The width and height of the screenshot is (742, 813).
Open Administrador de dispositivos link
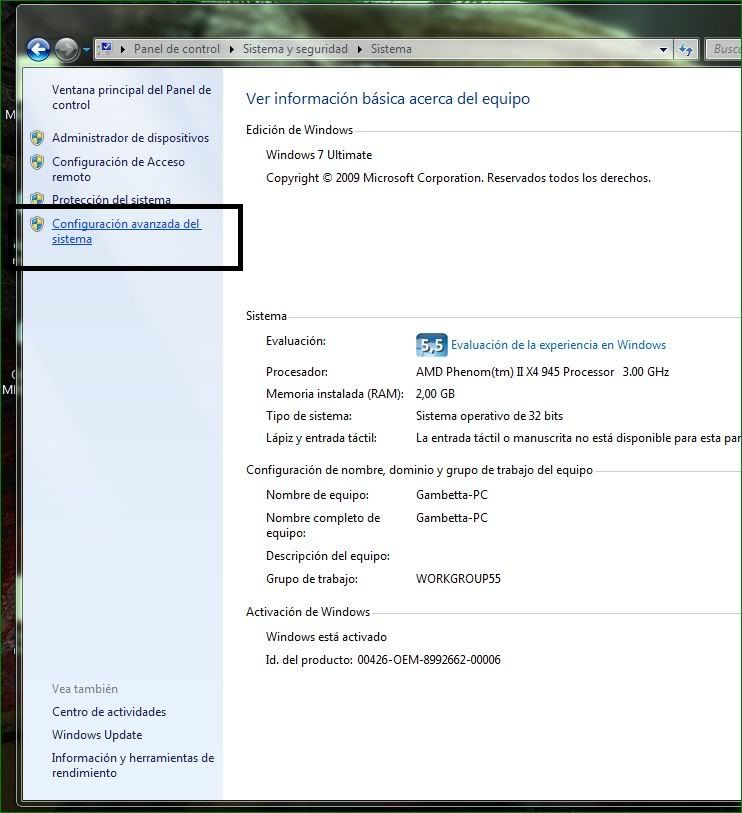(130, 138)
